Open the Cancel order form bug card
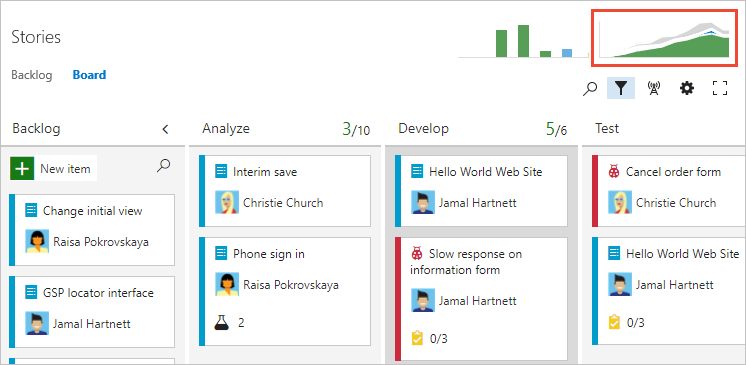746x365 pixels. [x=673, y=172]
